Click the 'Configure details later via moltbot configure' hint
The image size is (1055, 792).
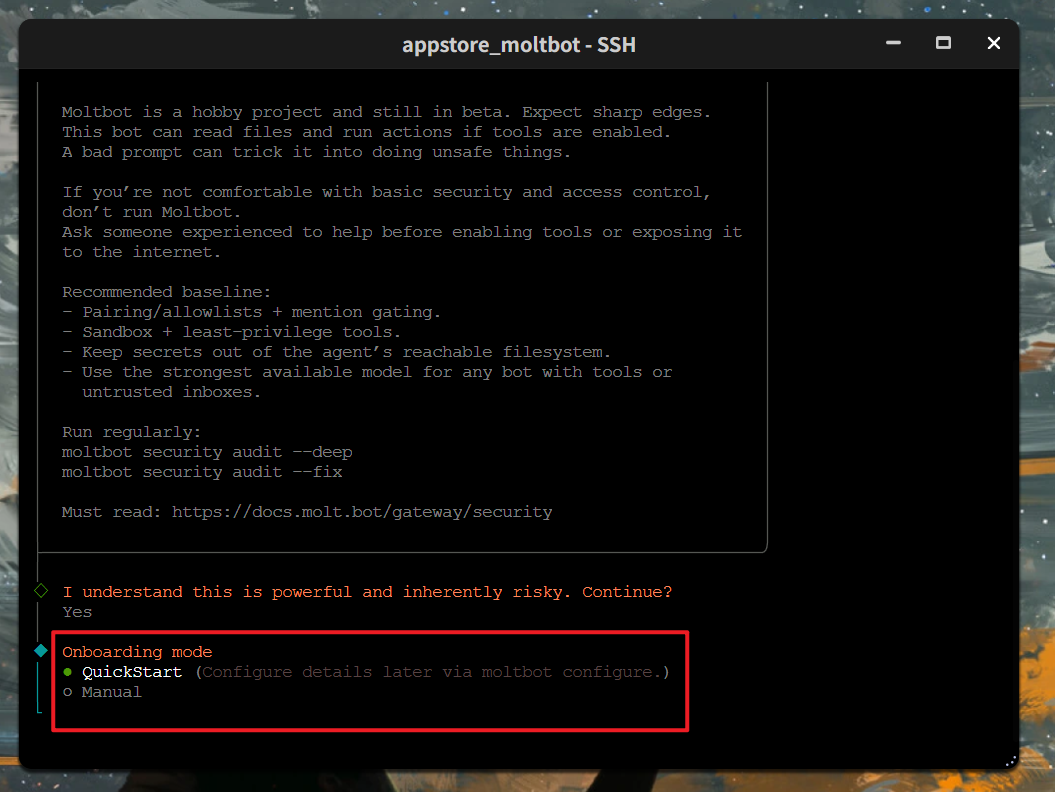(433, 672)
